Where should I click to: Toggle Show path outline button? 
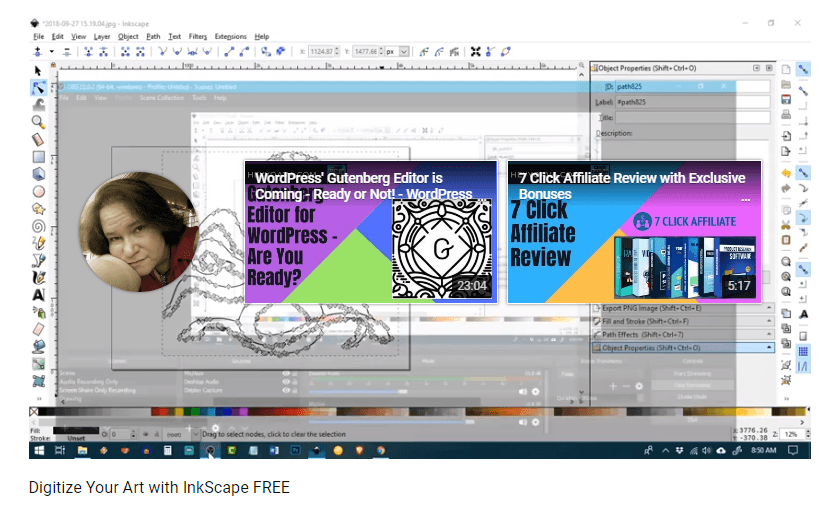pos(505,51)
